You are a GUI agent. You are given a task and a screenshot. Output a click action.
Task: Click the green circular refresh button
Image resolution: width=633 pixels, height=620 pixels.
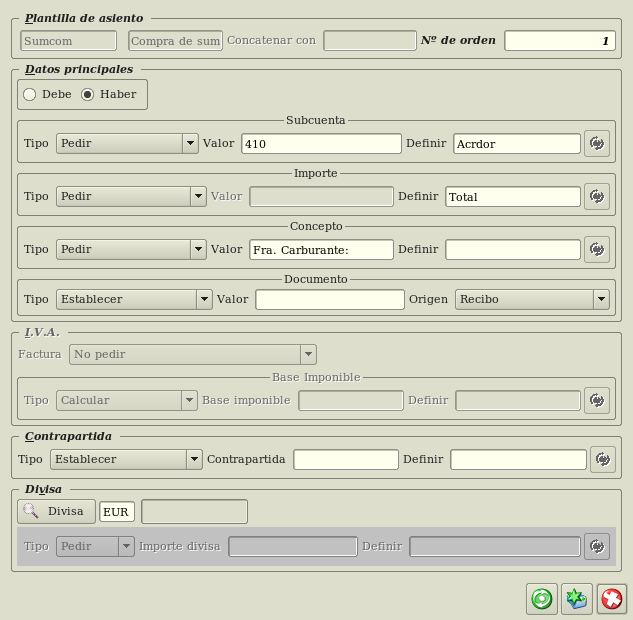pos(542,598)
